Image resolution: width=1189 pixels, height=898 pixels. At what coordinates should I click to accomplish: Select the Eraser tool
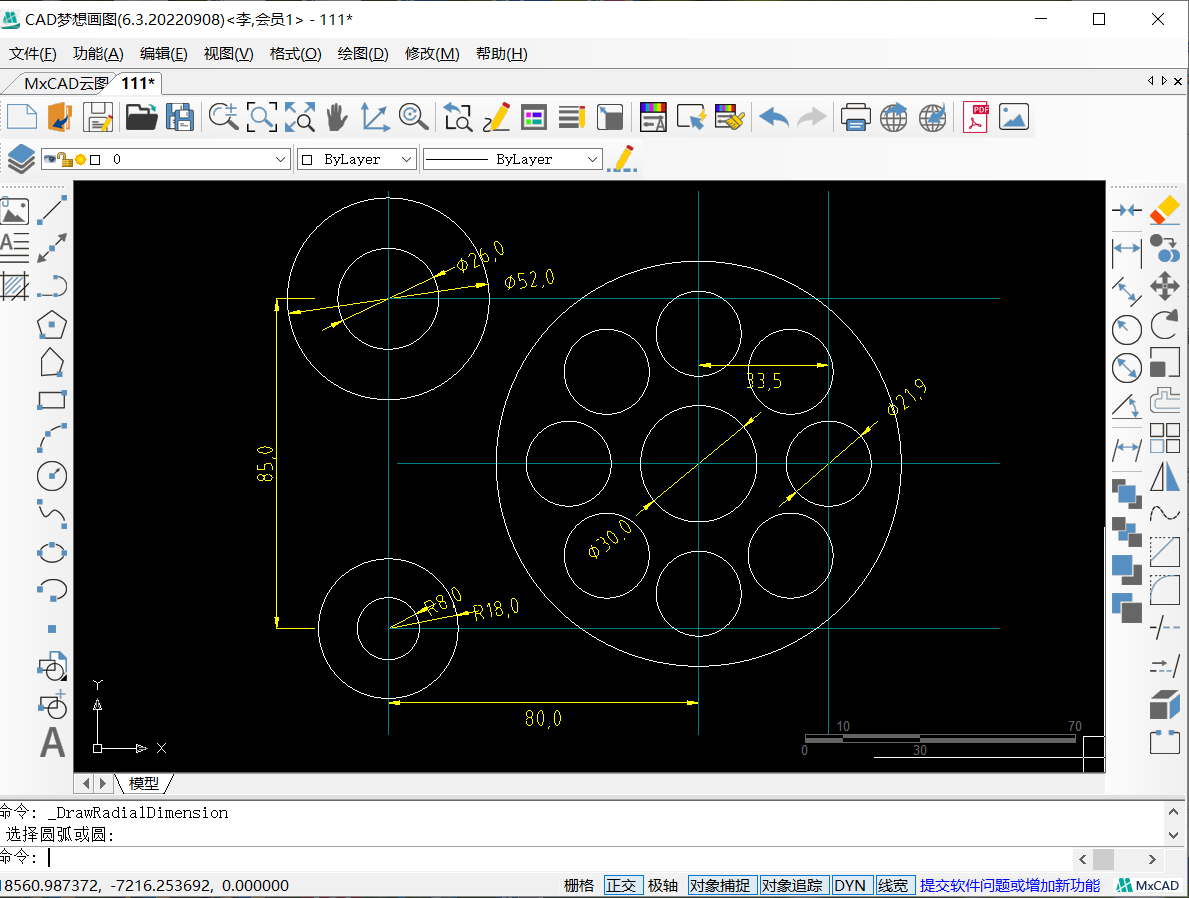(x=1165, y=210)
